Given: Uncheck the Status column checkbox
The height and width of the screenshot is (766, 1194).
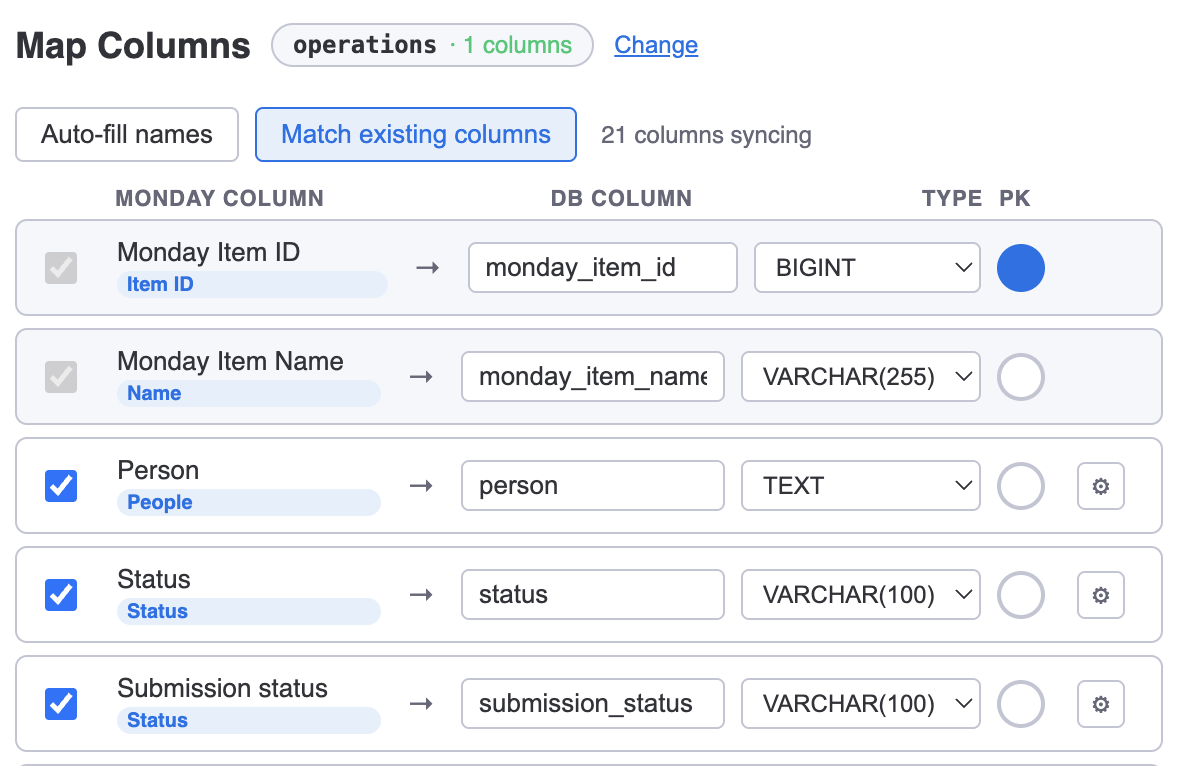Looking at the screenshot, I should (x=61, y=595).
